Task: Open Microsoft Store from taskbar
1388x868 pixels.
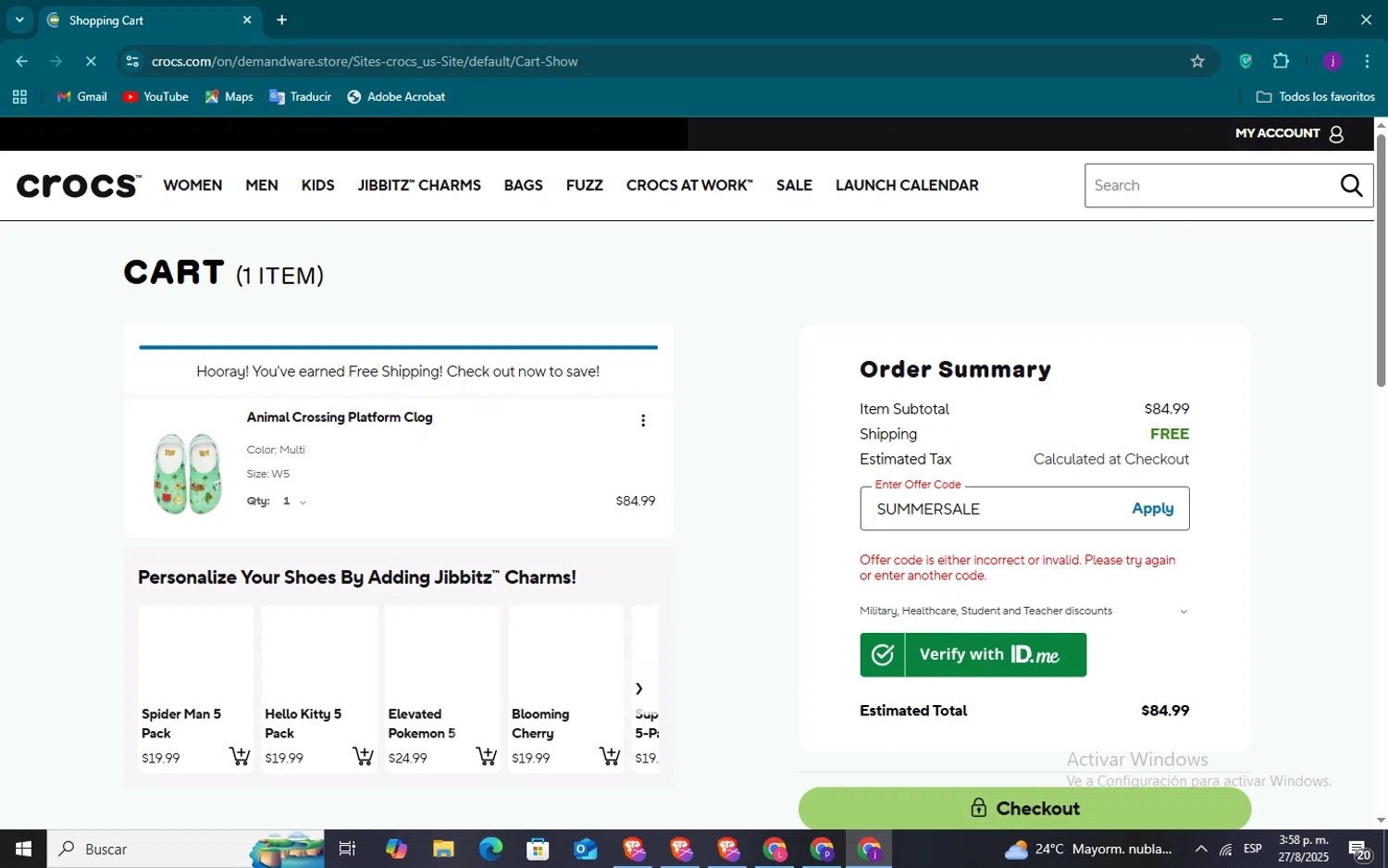Action: point(538,849)
